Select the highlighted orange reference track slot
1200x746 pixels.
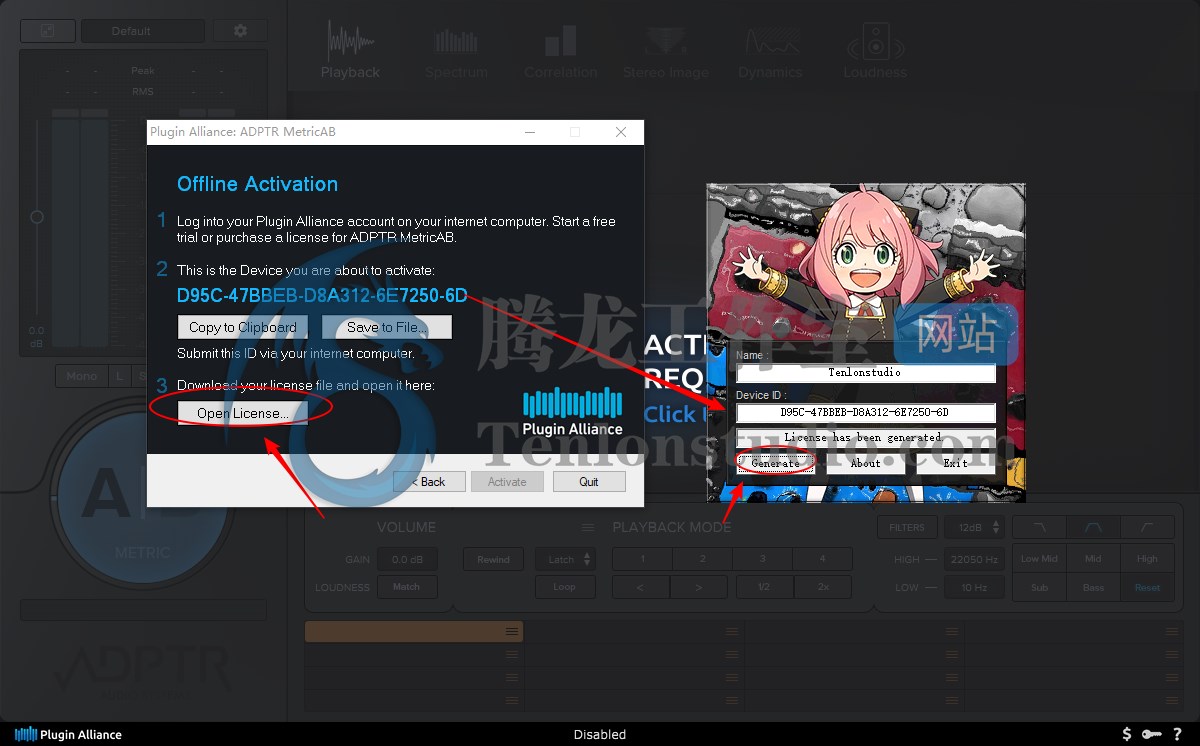click(x=414, y=631)
